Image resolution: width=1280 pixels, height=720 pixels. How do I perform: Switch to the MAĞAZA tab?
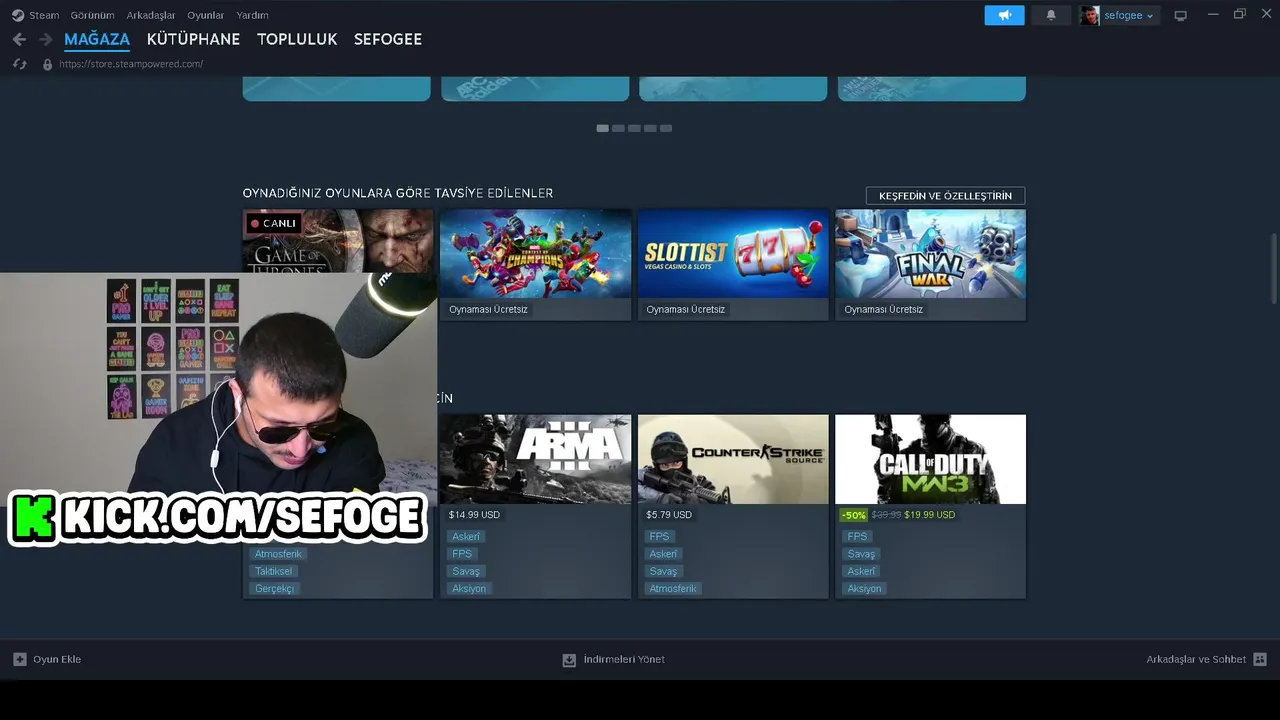(x=97, y=39)
